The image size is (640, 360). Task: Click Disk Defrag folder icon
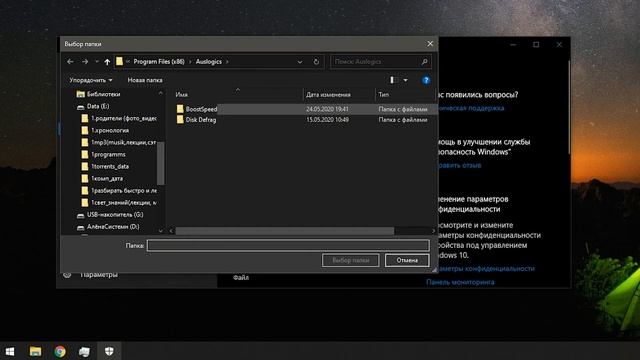[x=180, y=120]
